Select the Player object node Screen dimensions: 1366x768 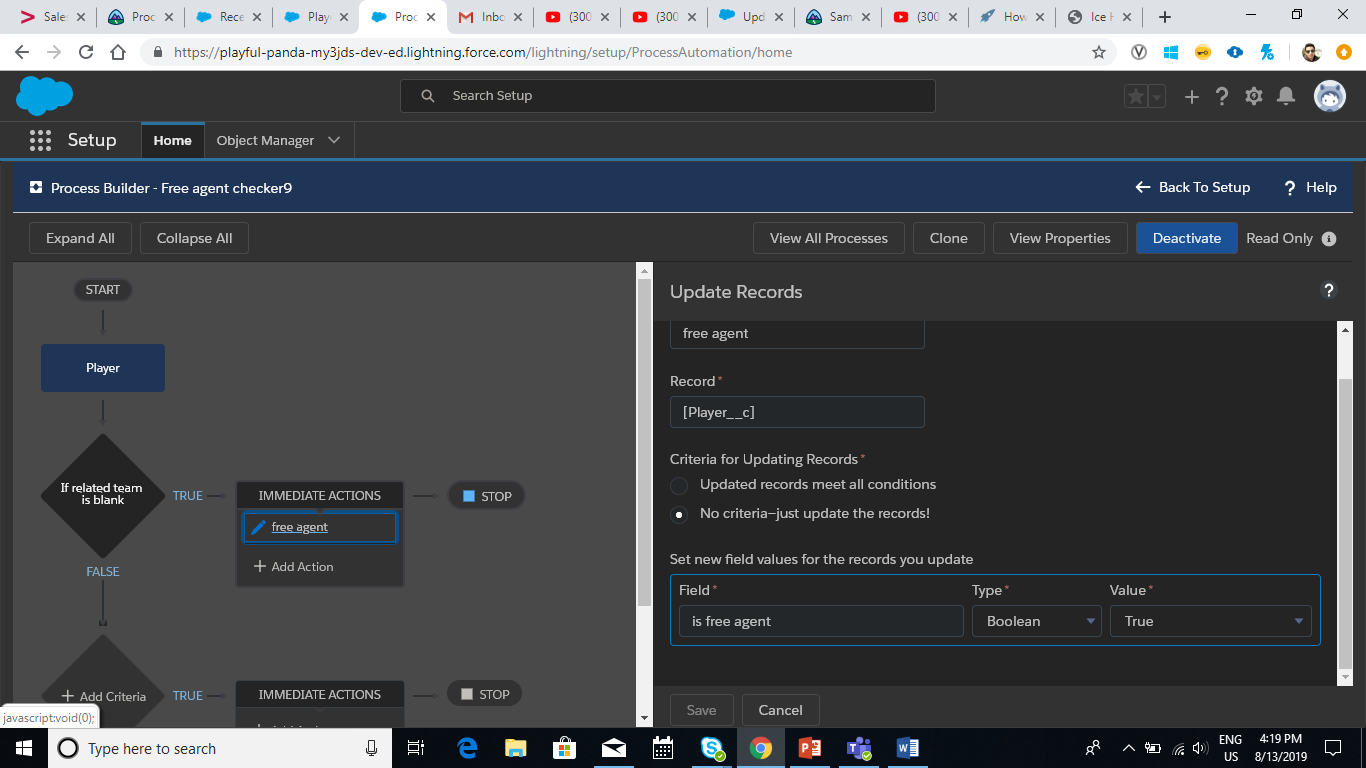(103, 368)
